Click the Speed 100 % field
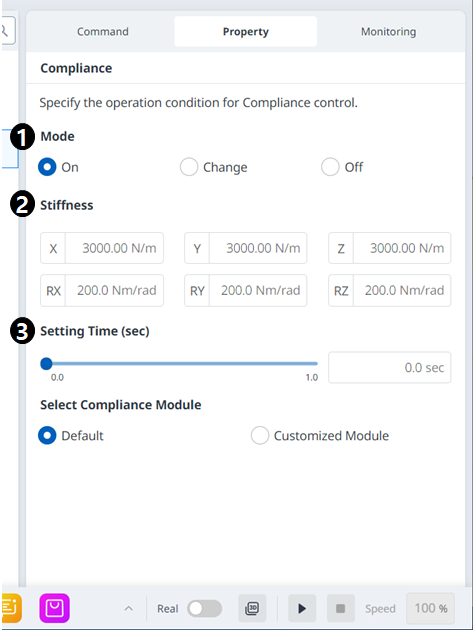 (x=431, y=608)
